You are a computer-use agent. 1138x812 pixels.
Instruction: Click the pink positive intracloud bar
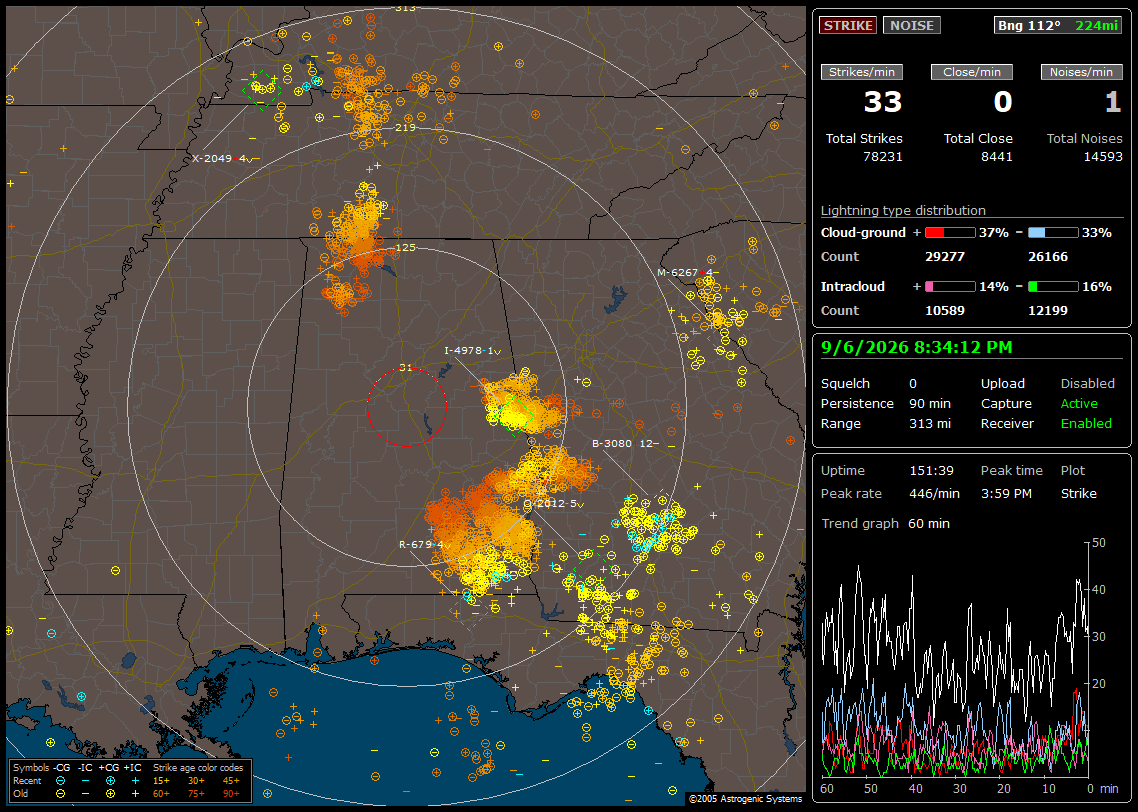click(950, 287)
